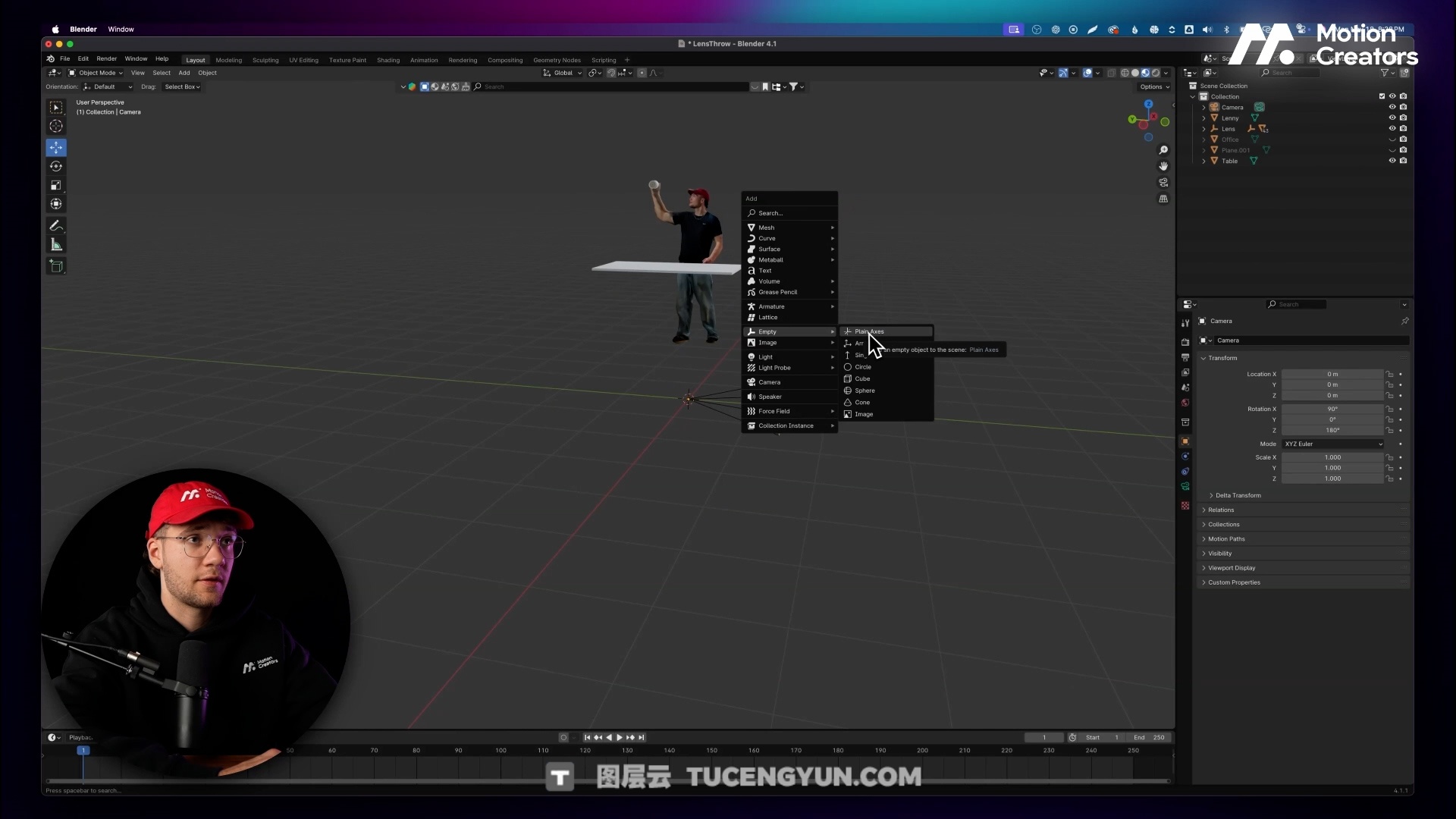This screenshot has width=1456, height=819.
Task: Open the Tool properties tab
Action: (1185, 323)
